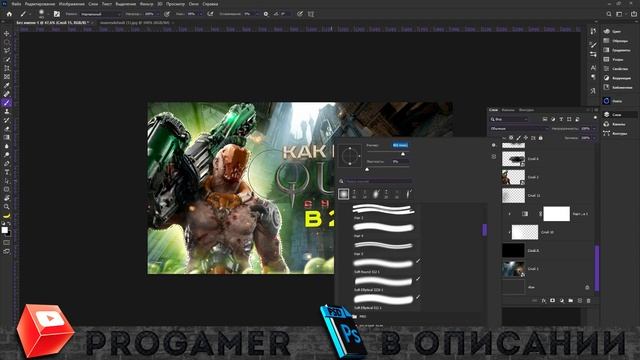Create a new group folder icon
Image resolution: width=640 pixels, height=360 pixels.
[x=571, y=300]
